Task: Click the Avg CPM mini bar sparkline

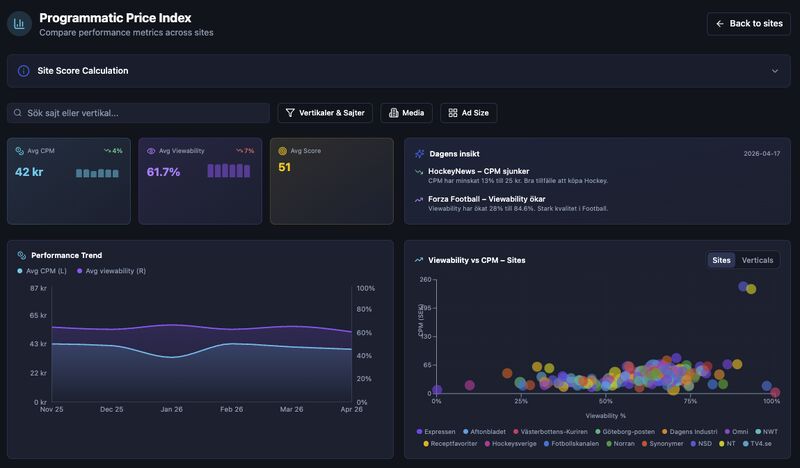Action: 97,173
